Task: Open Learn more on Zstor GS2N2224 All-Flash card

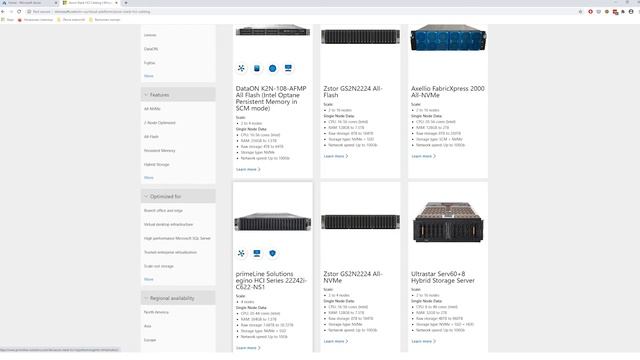Action: (x=336, y=156)
